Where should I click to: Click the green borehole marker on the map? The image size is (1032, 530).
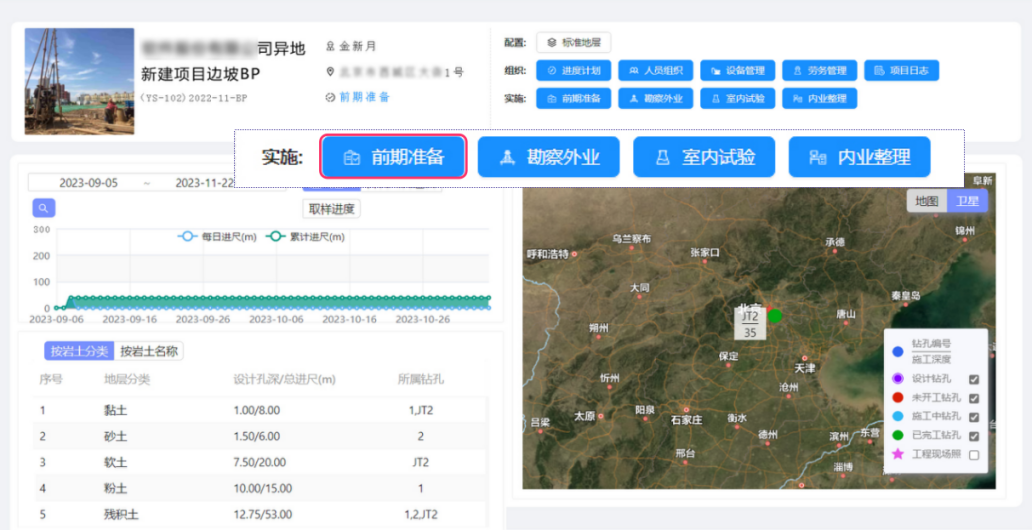[x=775, y=316]
